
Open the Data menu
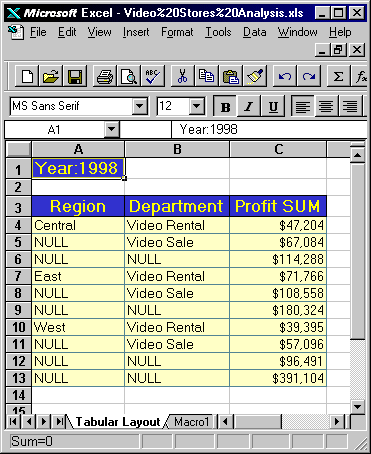click(x=254, y=32)
